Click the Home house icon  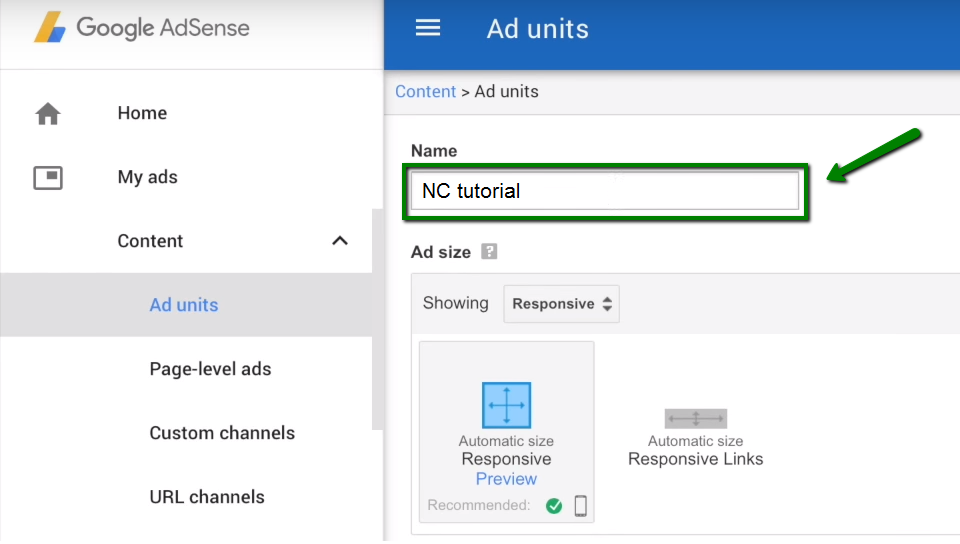(x=48, y=113)
